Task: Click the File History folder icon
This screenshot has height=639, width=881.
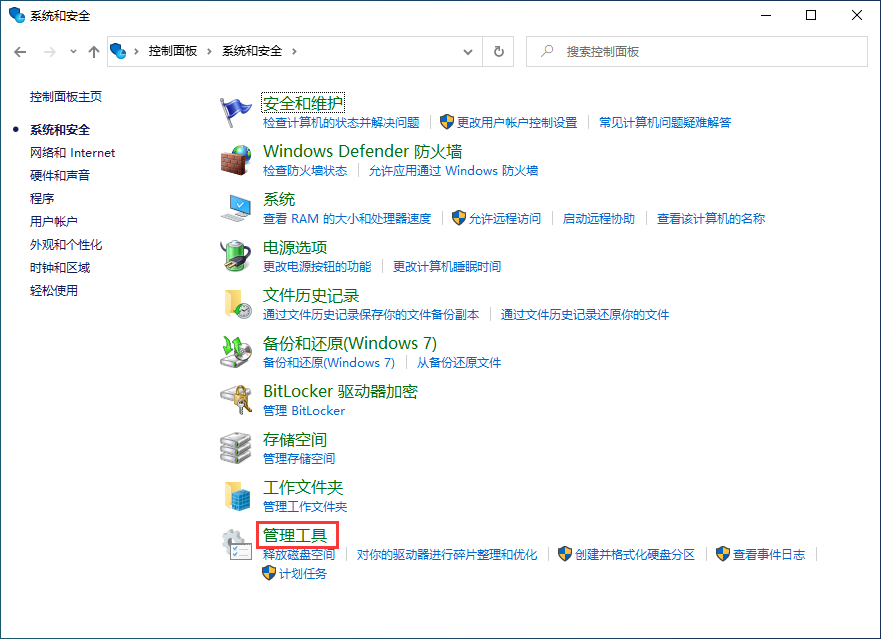Action: tap(236, 303)
